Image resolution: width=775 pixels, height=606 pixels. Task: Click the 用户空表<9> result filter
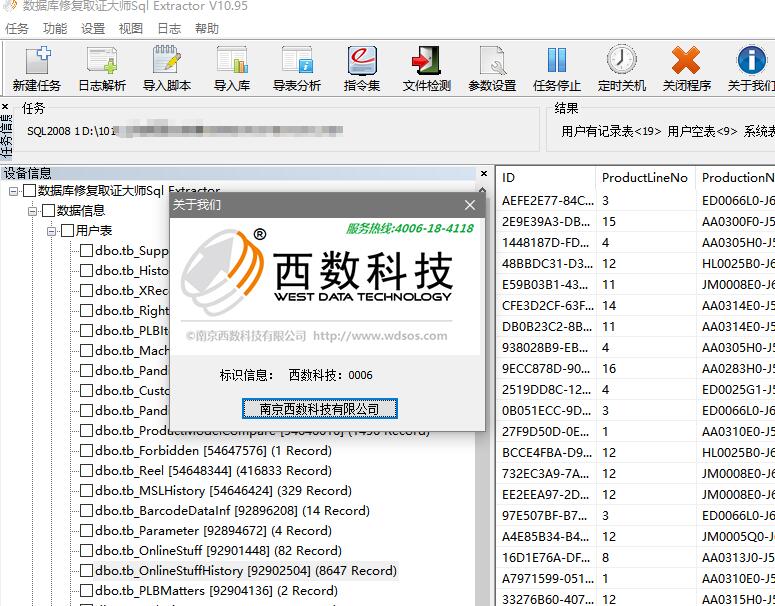702,131
